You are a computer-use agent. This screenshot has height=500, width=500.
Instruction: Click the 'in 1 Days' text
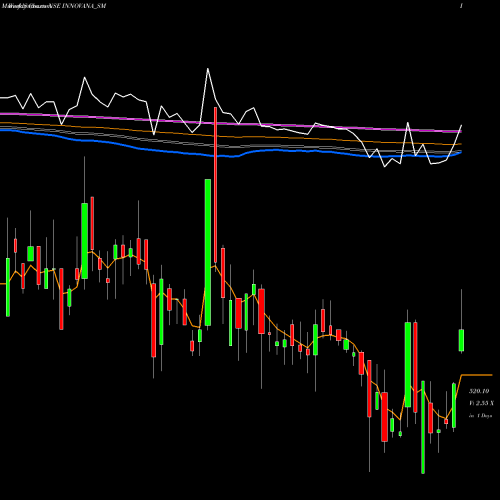(x=480, y=416)
